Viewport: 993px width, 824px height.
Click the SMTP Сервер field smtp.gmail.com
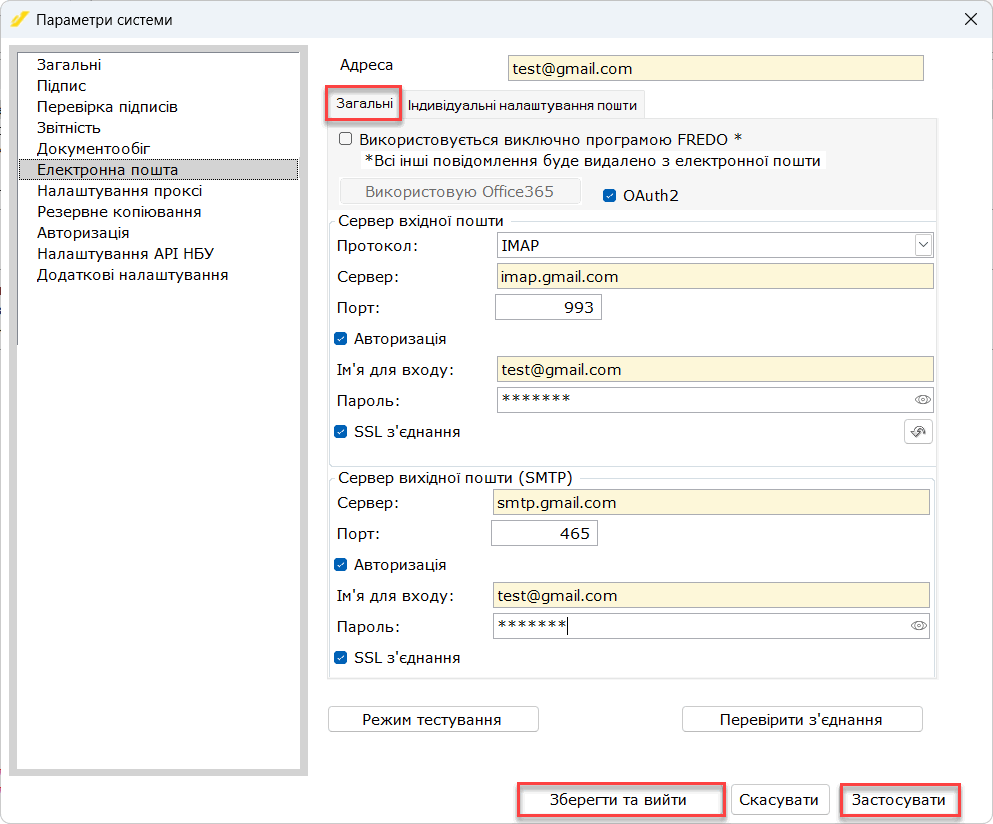pos(711,502)
